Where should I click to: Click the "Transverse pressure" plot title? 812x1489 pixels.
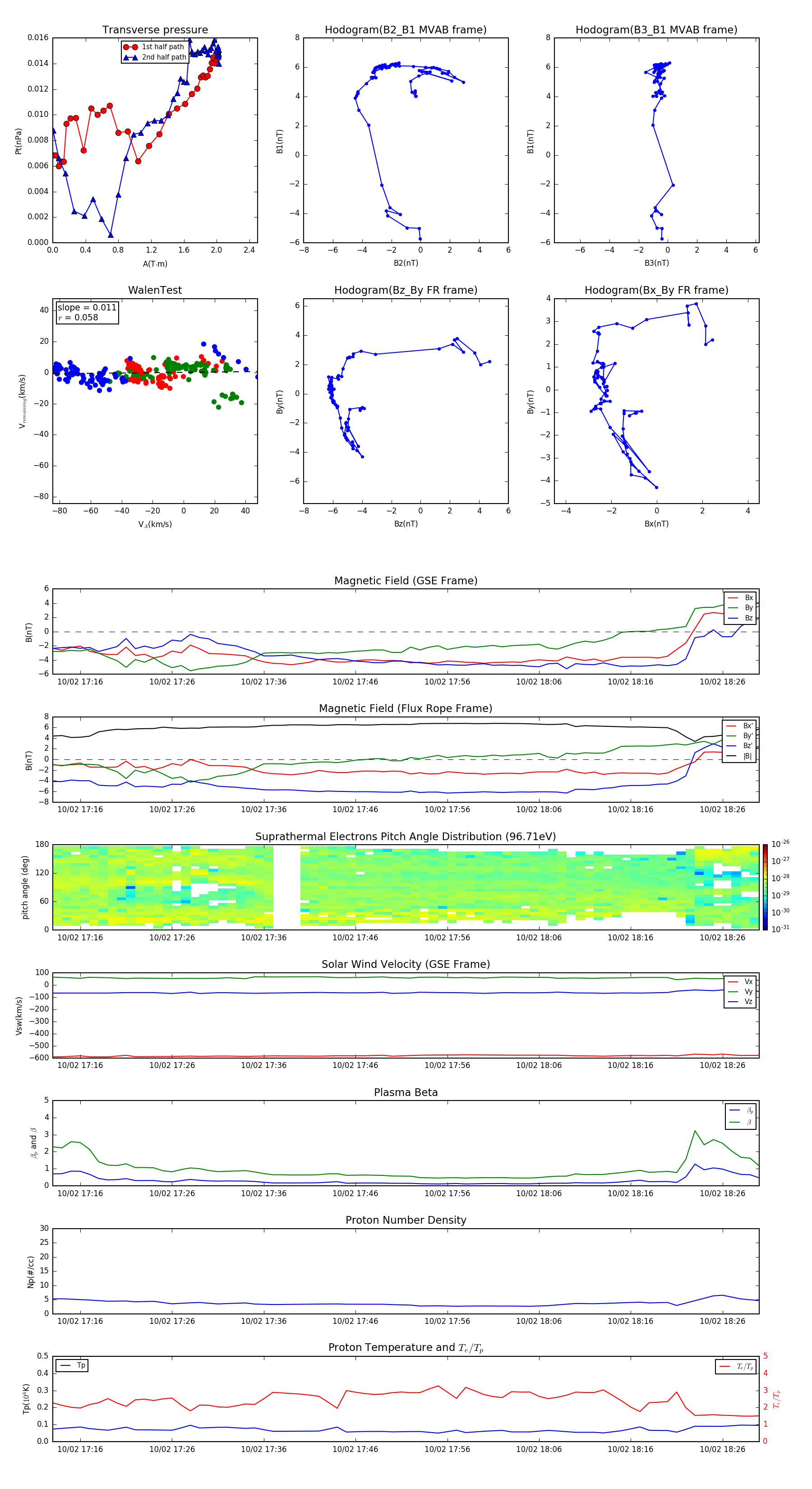tap(155, 30)
